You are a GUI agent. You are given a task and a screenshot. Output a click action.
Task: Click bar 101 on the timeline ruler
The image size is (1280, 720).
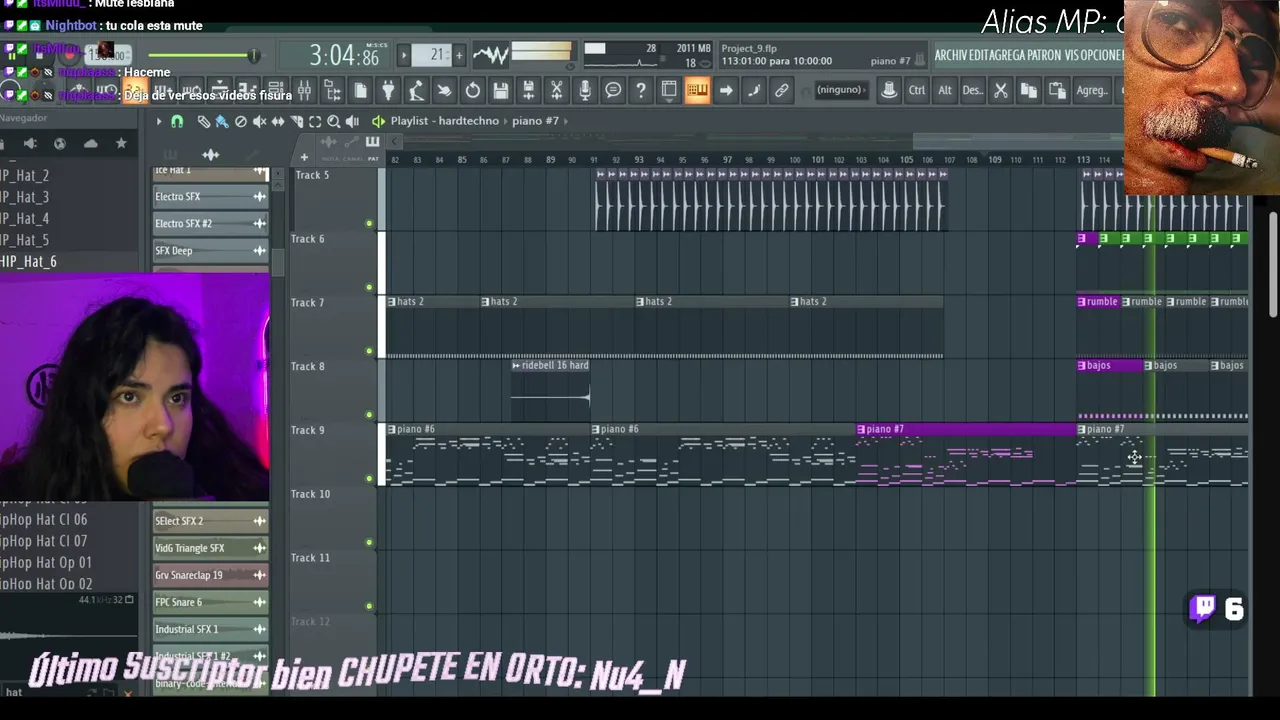coord(818,159)
